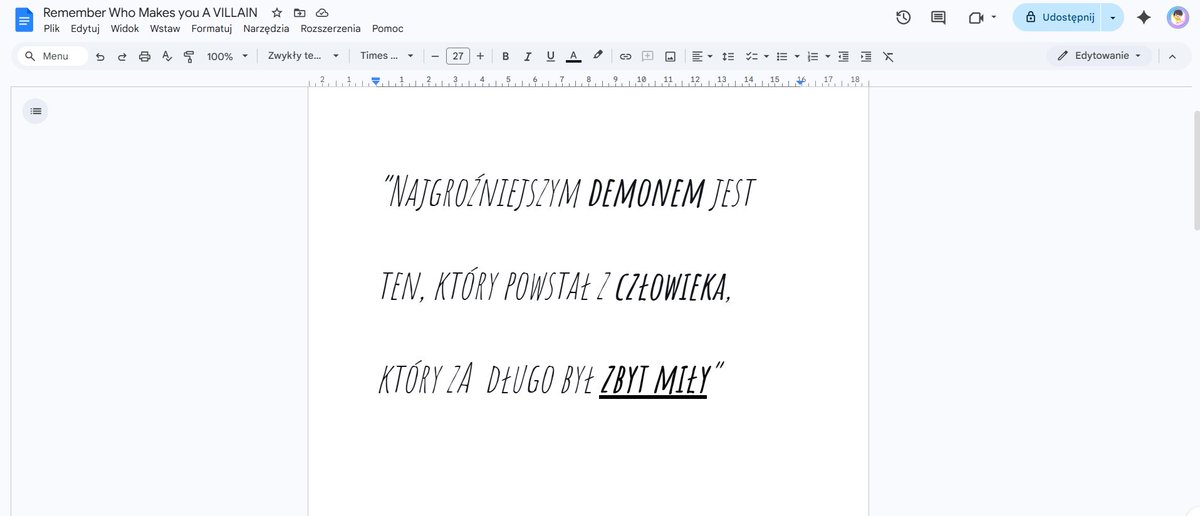Open the Google account avatar
Screen dimensions: 1200x516
pyautogui.click(x=1178, y=17)
